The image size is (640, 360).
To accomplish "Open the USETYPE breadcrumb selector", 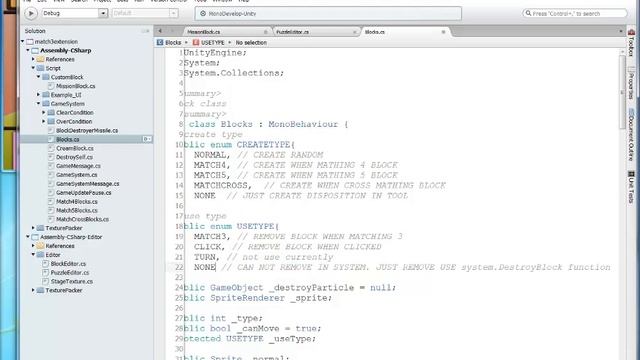I will (x=209, y=42).
